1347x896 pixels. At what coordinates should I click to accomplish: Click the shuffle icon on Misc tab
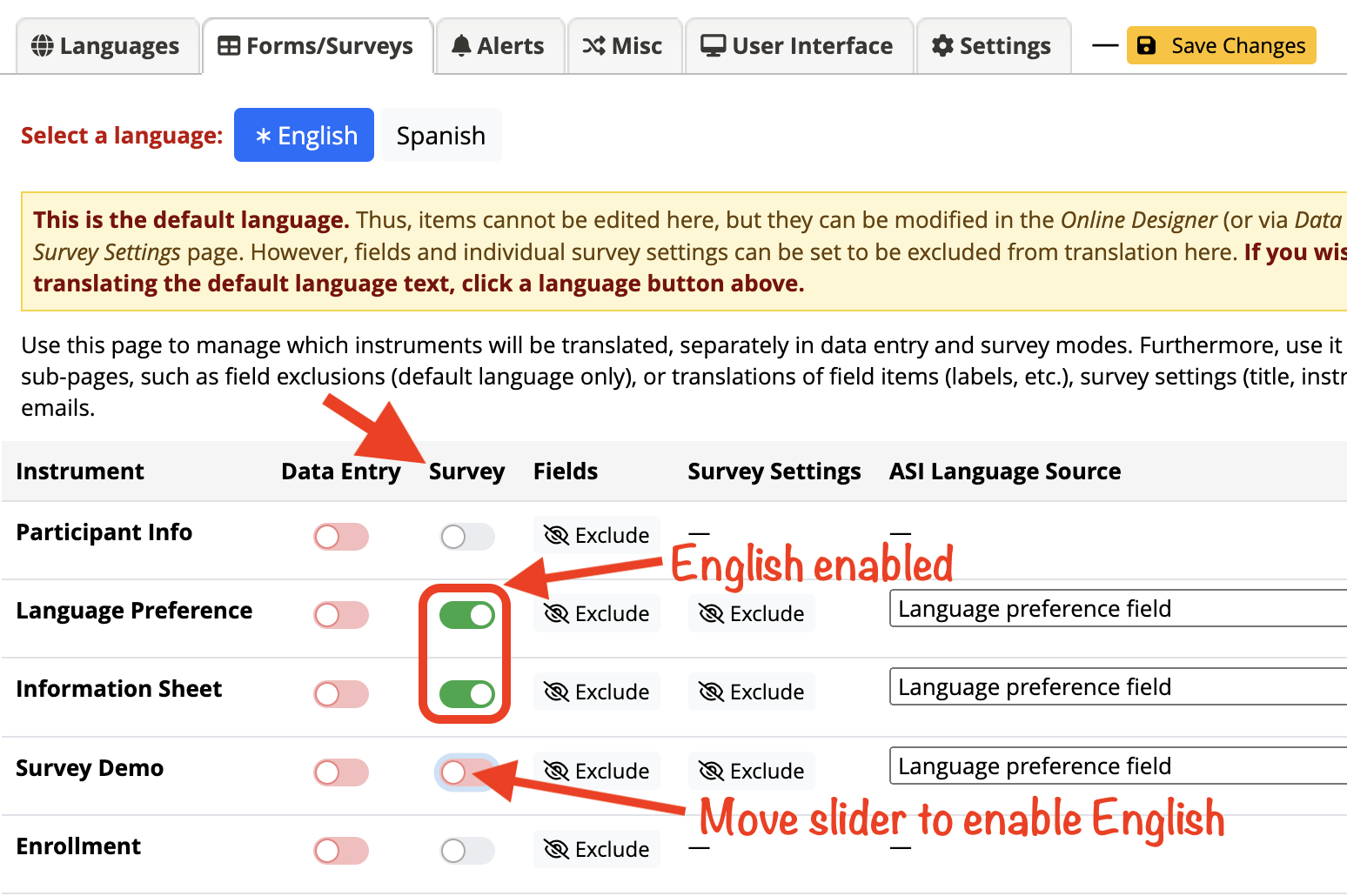pyautogui.click(x=593, y=46)
